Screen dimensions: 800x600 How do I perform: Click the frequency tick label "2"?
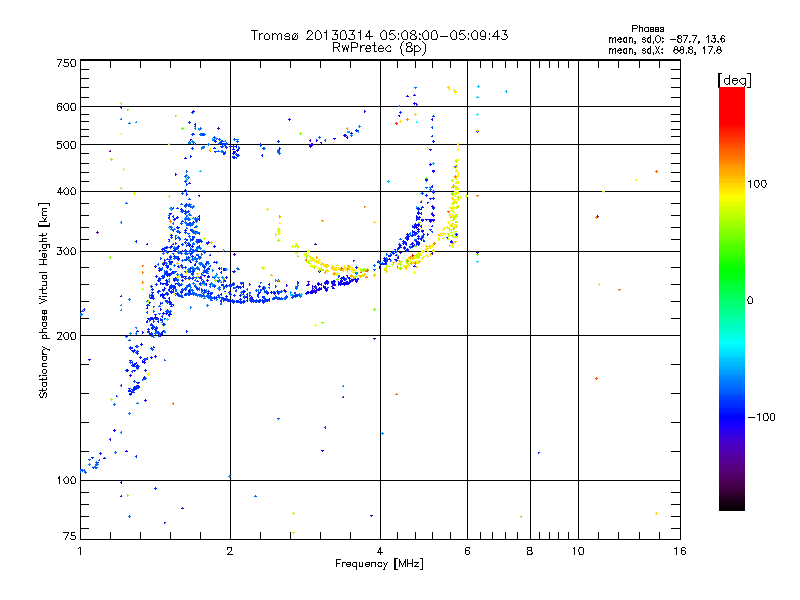pyautogui.click(x=230, y=551)
